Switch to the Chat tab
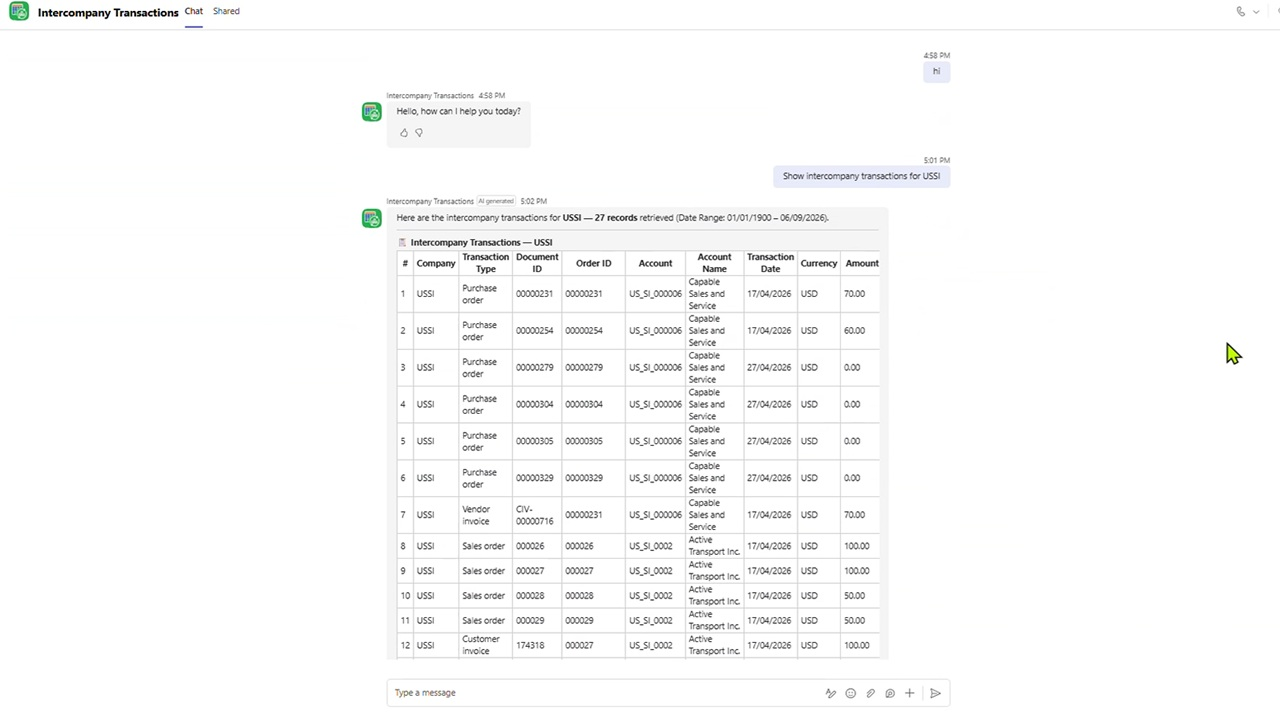 point(194,11)
